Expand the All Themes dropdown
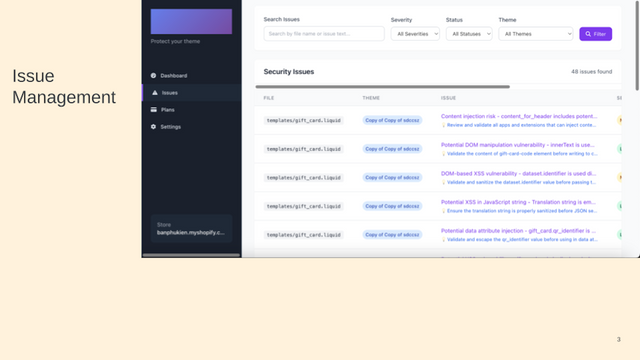Viewport: 640px width, 360px height. coord(536,34)
